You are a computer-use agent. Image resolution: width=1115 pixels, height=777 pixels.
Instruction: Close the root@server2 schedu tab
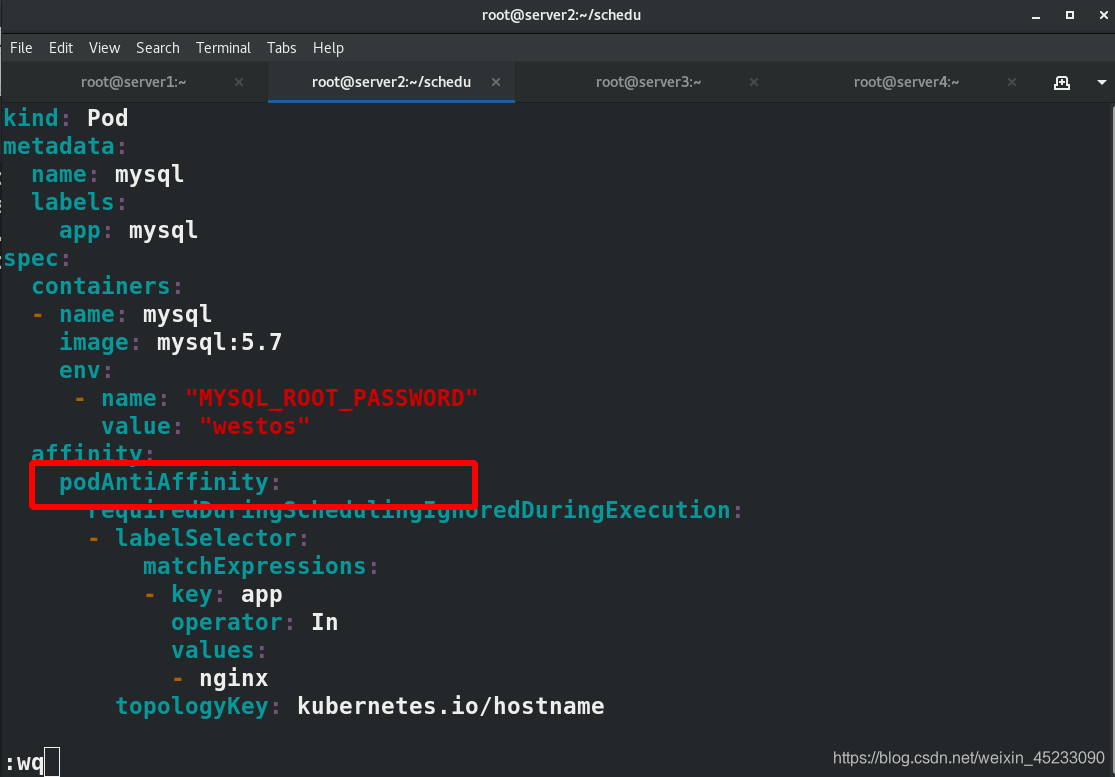tap(496, 82)
